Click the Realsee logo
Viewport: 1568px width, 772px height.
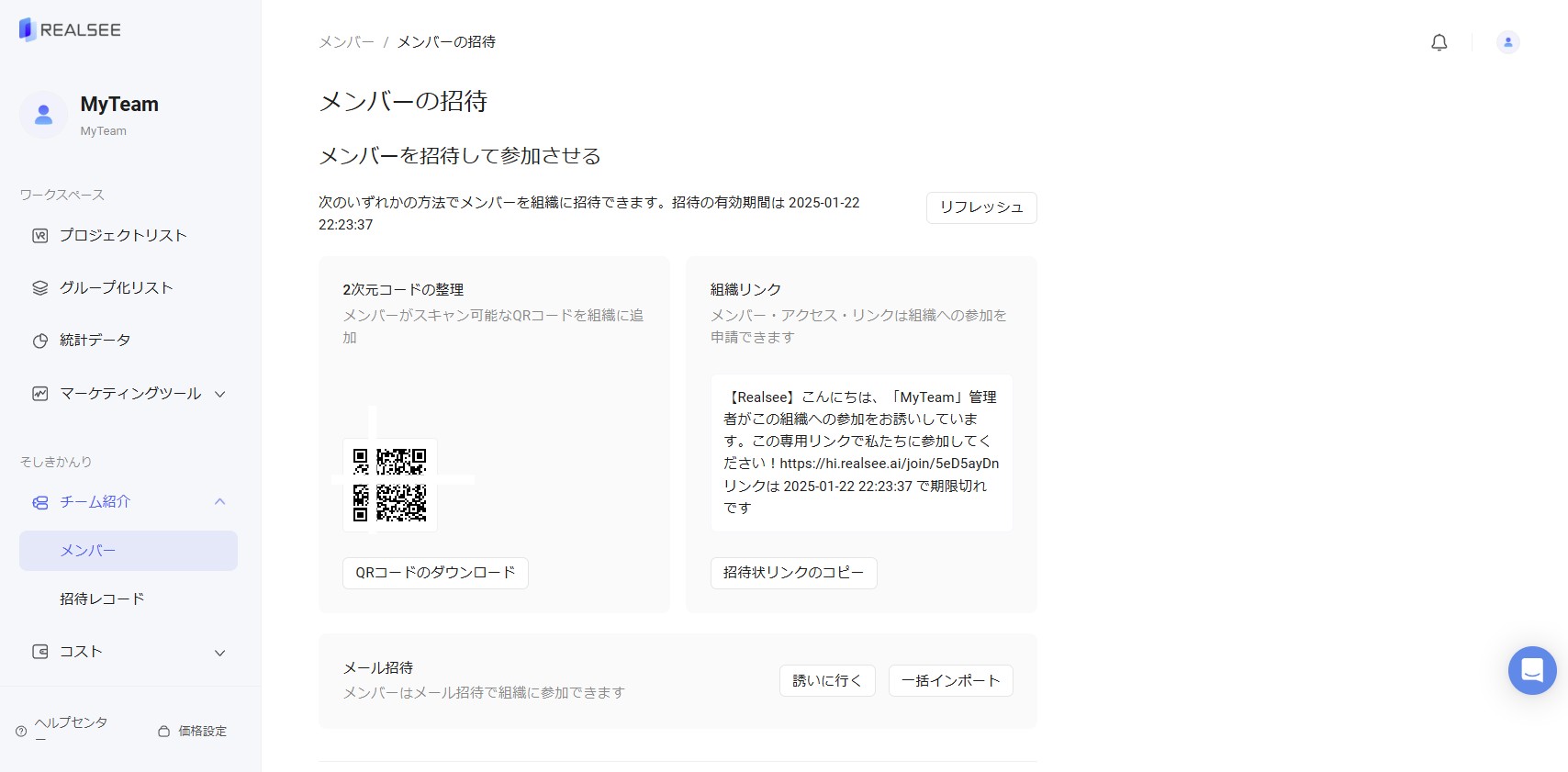[70, 29]
